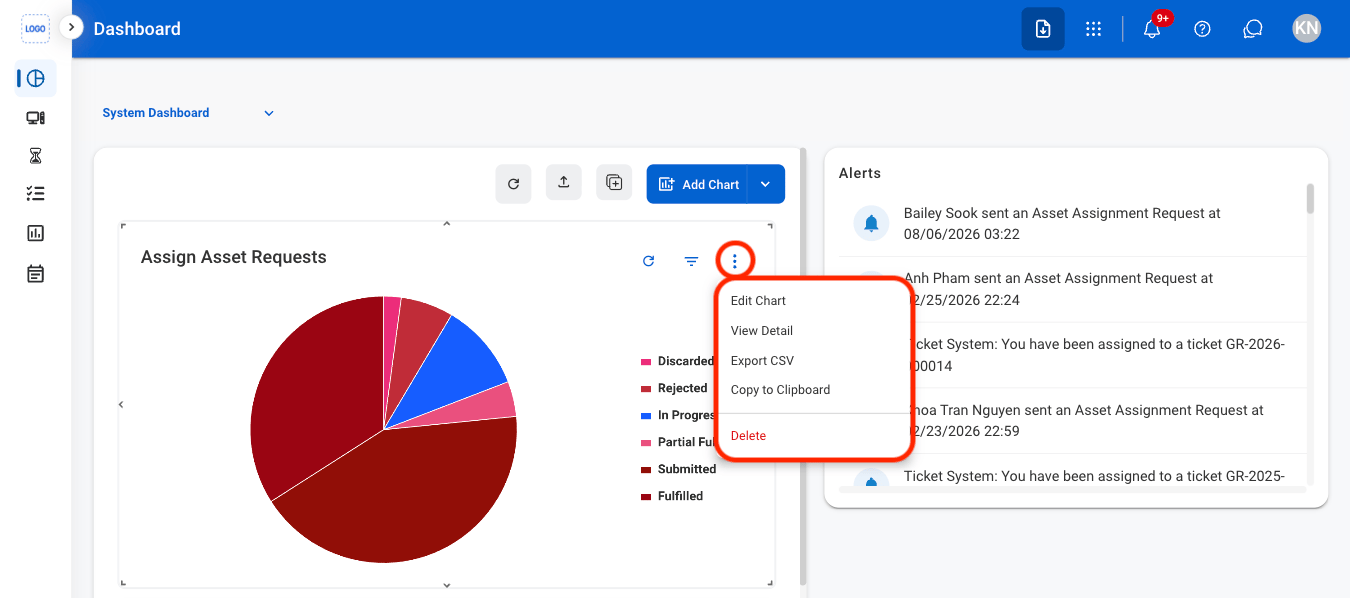Open the KN user avatar menu
1350x598 pixels.
(x=1306, y=29)
